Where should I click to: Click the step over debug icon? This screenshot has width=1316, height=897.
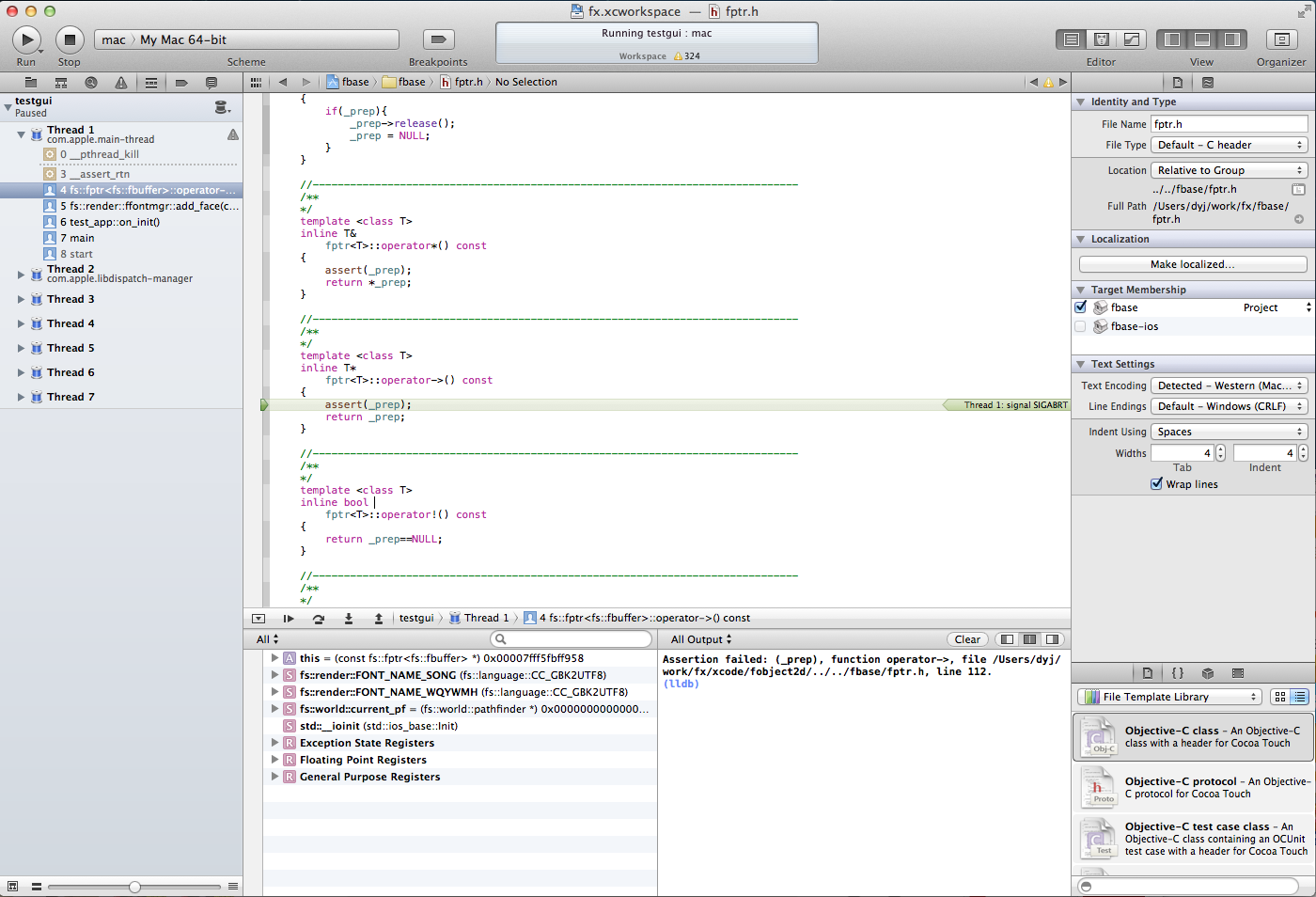319,619
